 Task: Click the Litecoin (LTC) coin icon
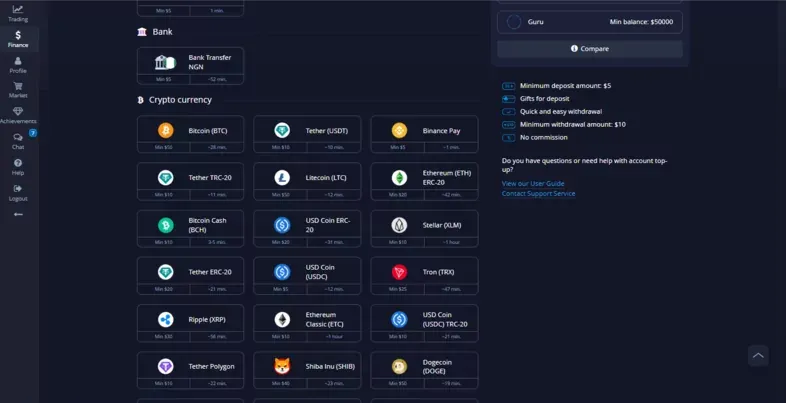(x=282, y=177)
